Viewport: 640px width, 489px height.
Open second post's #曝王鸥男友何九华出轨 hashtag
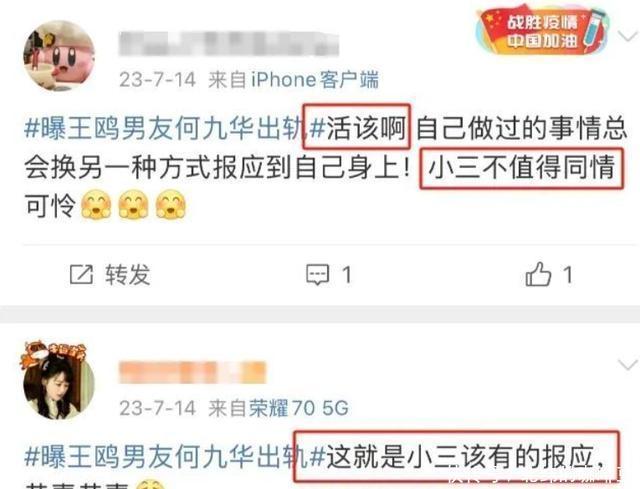click(x=164, y=456)
